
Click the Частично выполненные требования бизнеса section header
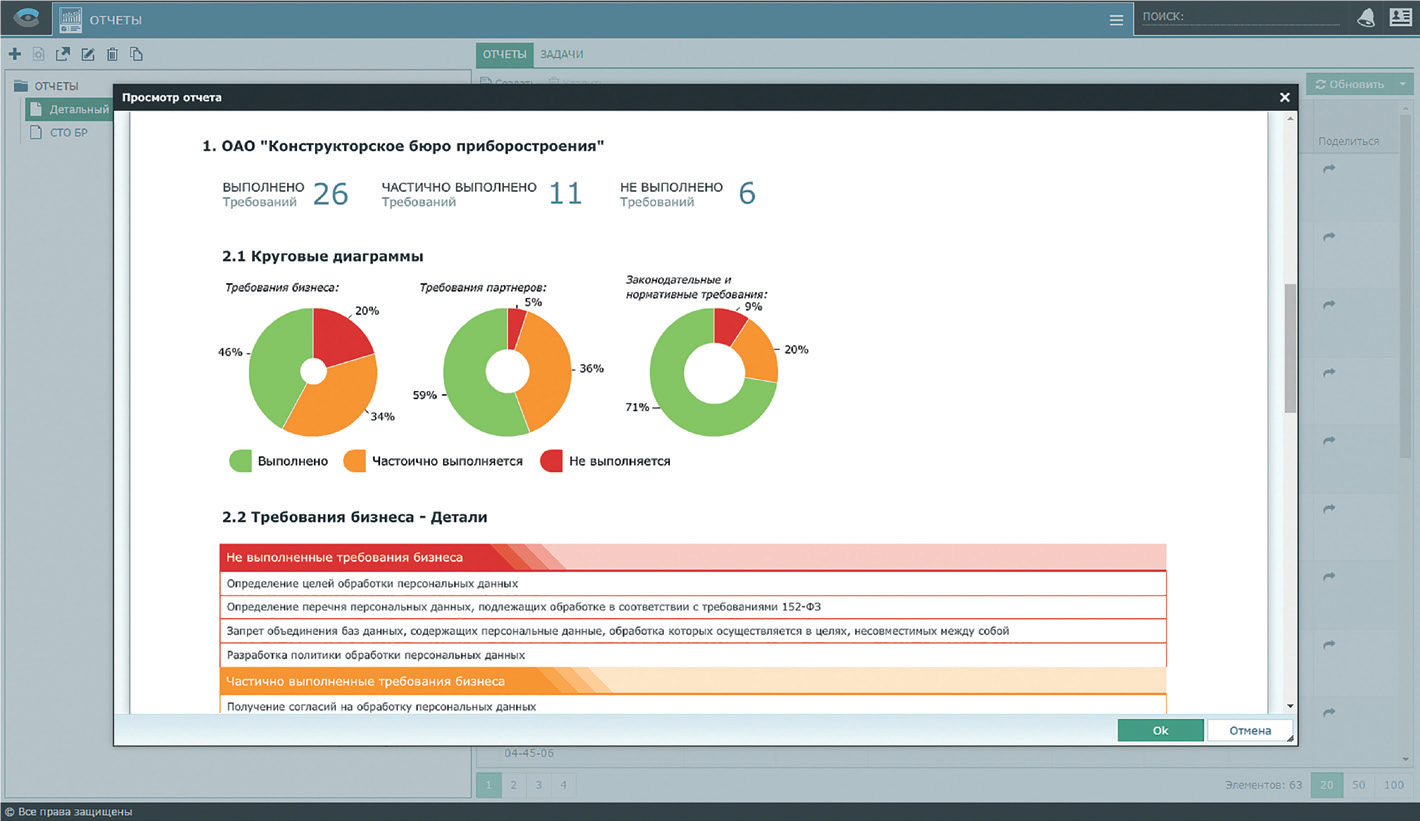pos(692,681)
